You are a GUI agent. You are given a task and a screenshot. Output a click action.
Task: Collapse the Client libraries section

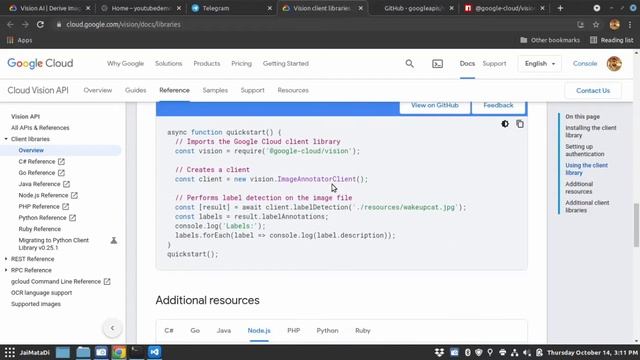[x=6, y=139]
